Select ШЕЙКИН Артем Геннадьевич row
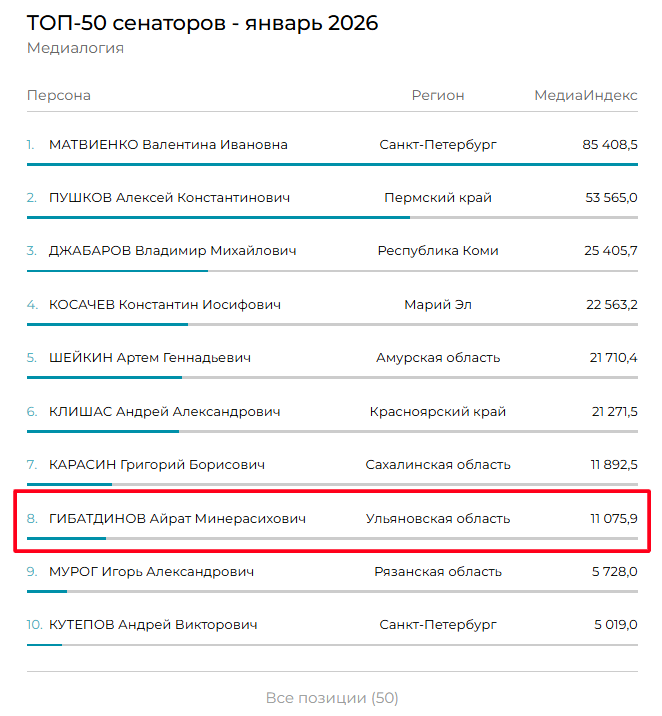 (x=150, y=358)
